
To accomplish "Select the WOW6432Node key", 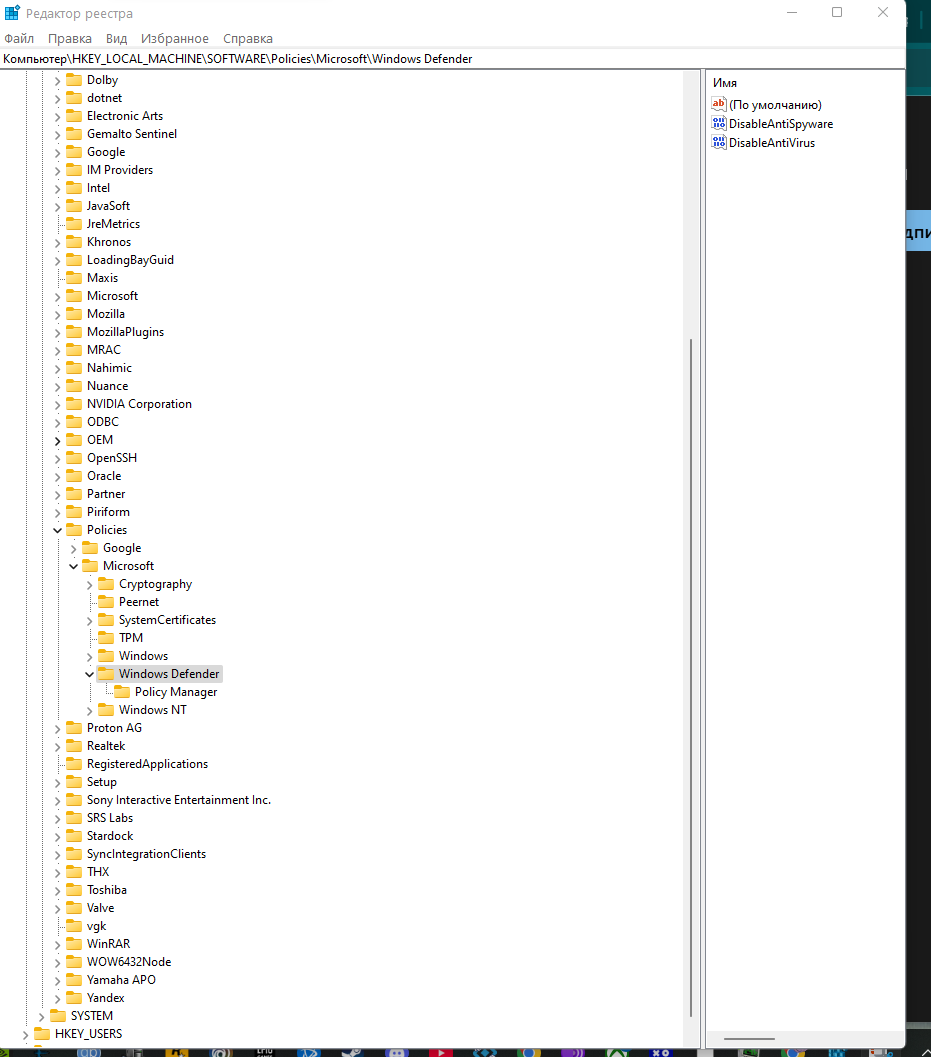I will tap(129, 962).
